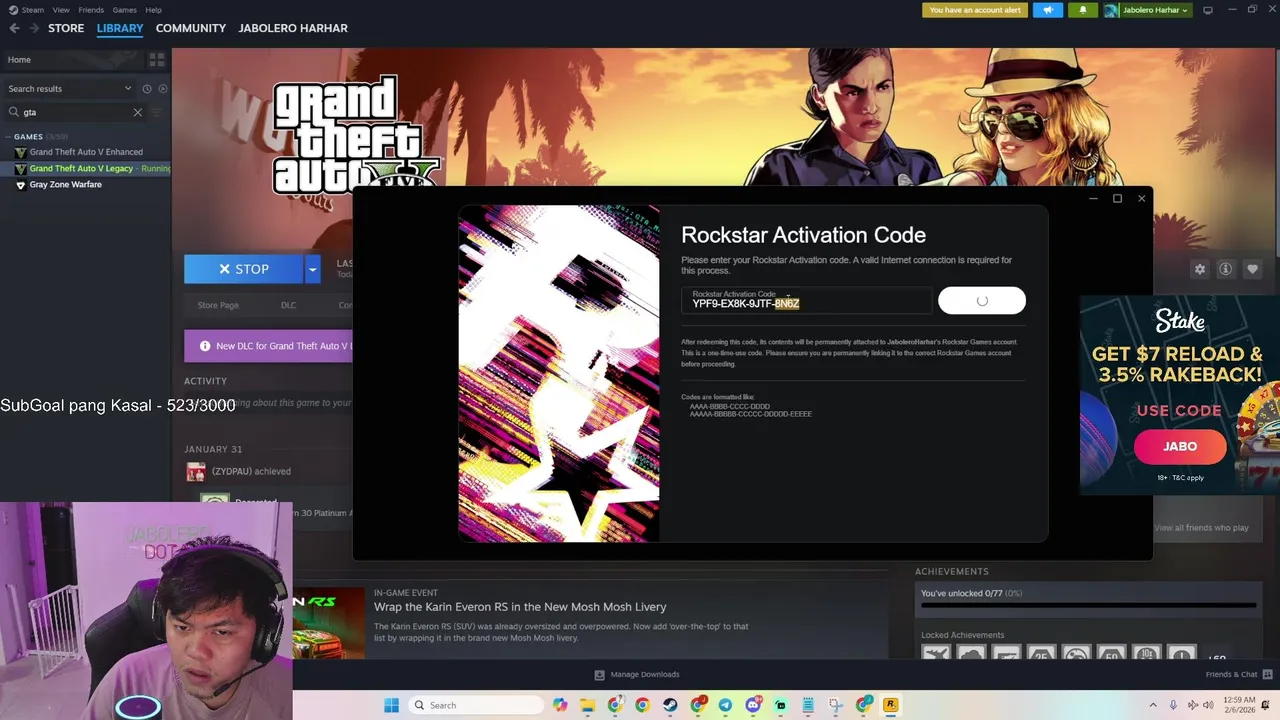Switch to the LIBRARY tab

coord(120,28)
